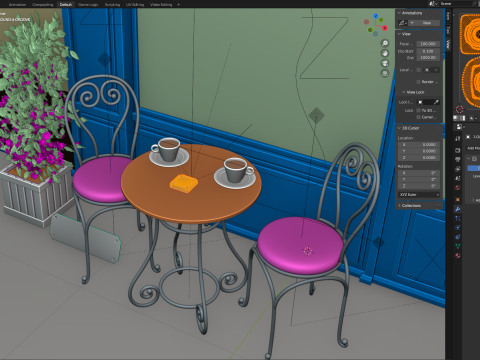Viewport: 480px width, 360px height.
Task: Open the Game Logic workspace tab
Action: (x=88, y=5)
